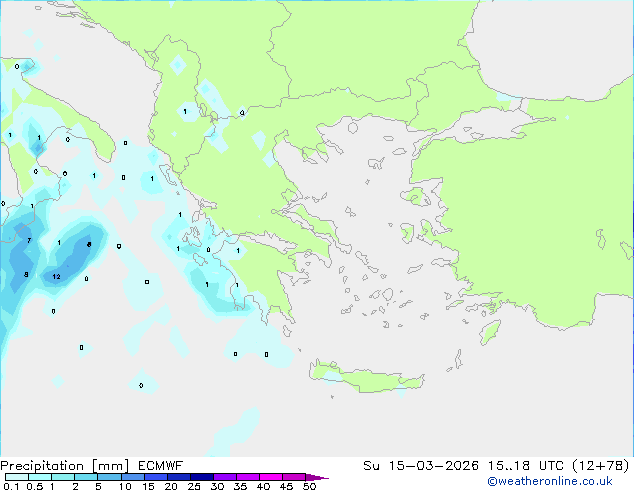This screenshot has height=490, width=634.
Task: Click the '12' precipitation value on the map
Action: point(56,277)
